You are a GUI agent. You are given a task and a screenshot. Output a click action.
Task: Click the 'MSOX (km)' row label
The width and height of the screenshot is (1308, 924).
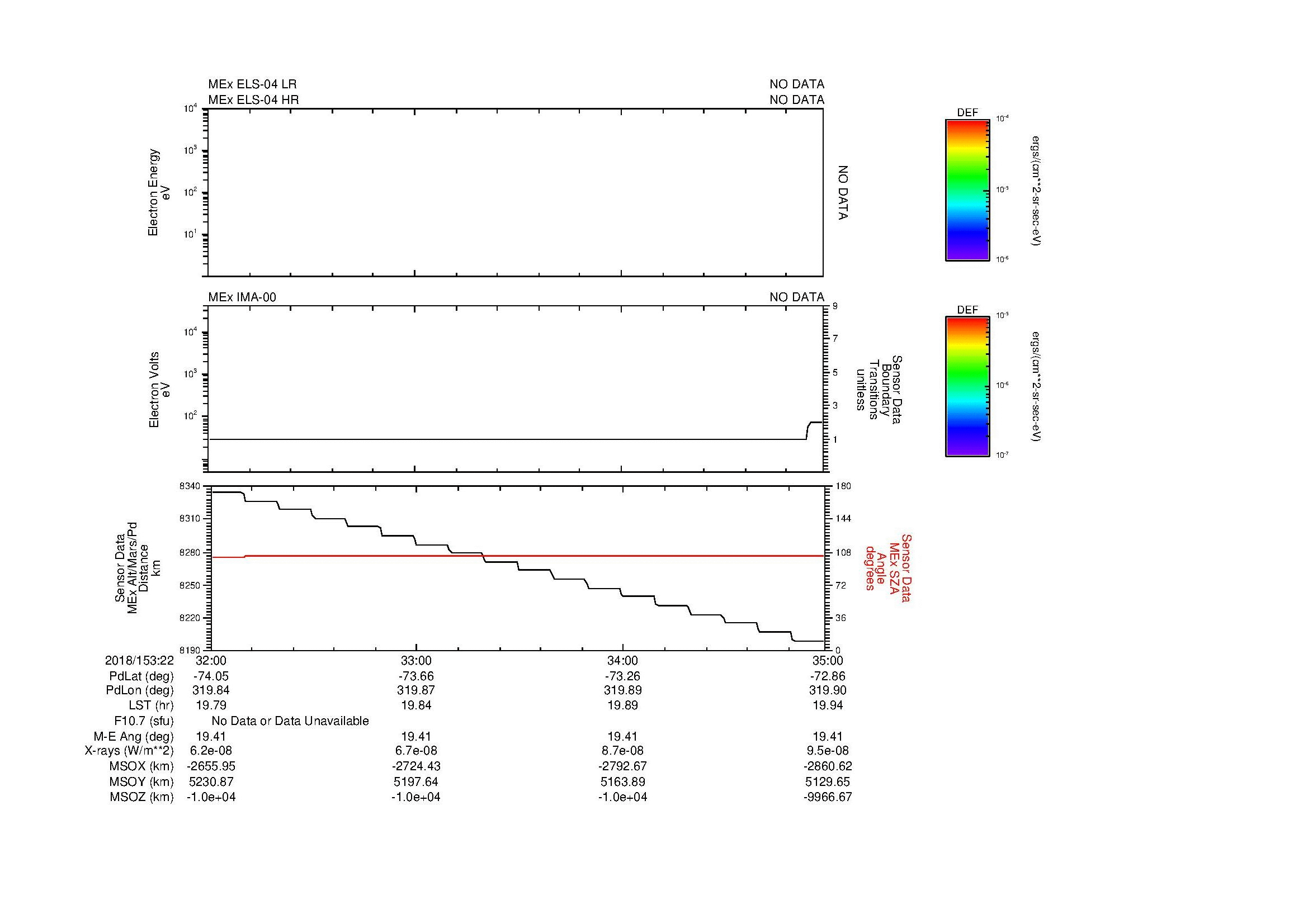tap(141, 766)
